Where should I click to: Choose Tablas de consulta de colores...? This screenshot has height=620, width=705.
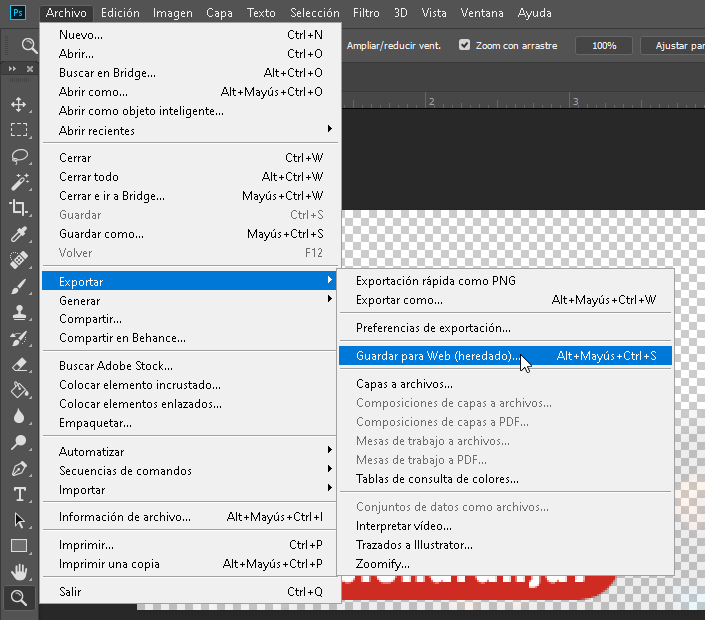pos(505,478)
